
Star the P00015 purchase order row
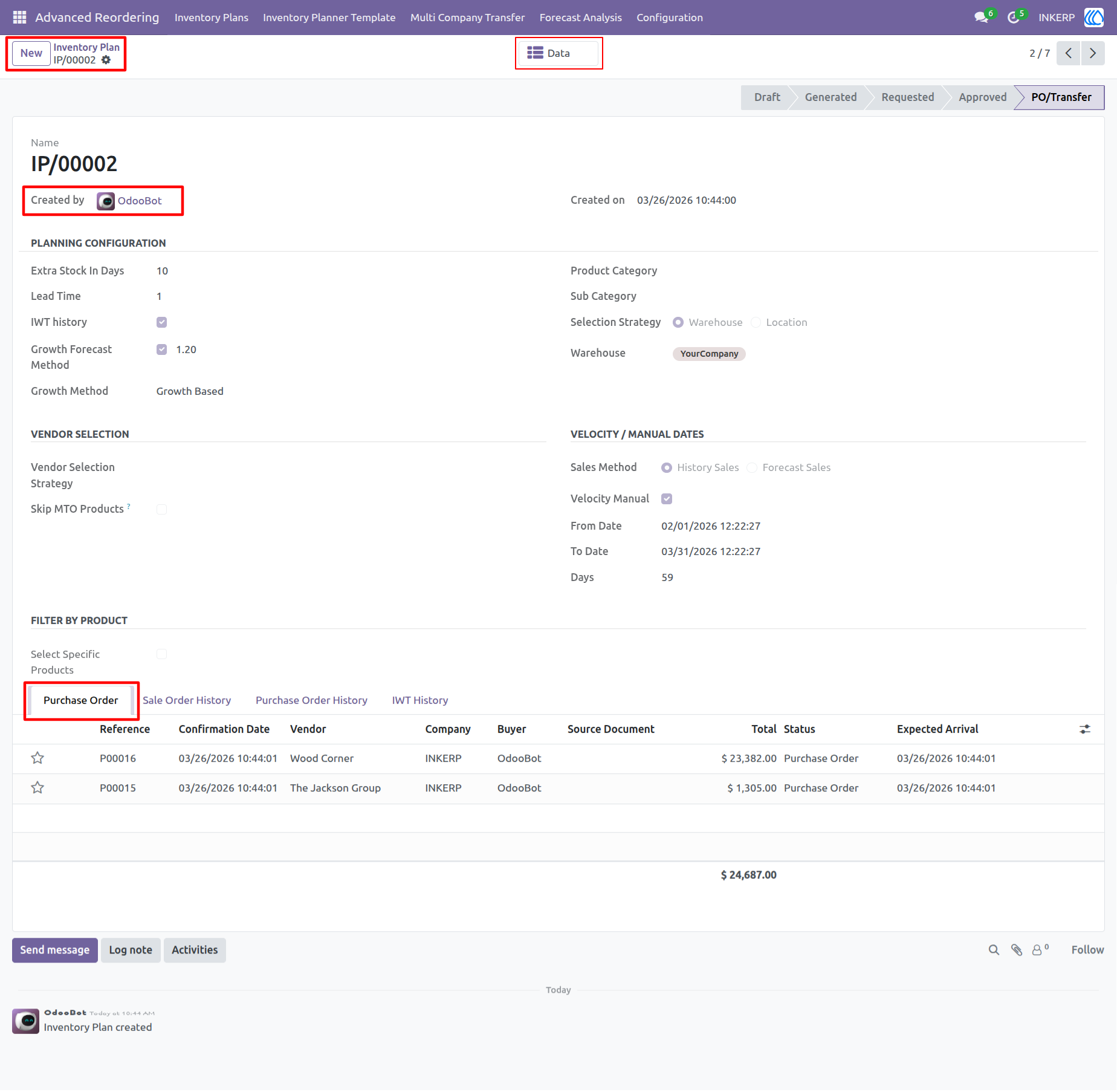coord(37,788)
